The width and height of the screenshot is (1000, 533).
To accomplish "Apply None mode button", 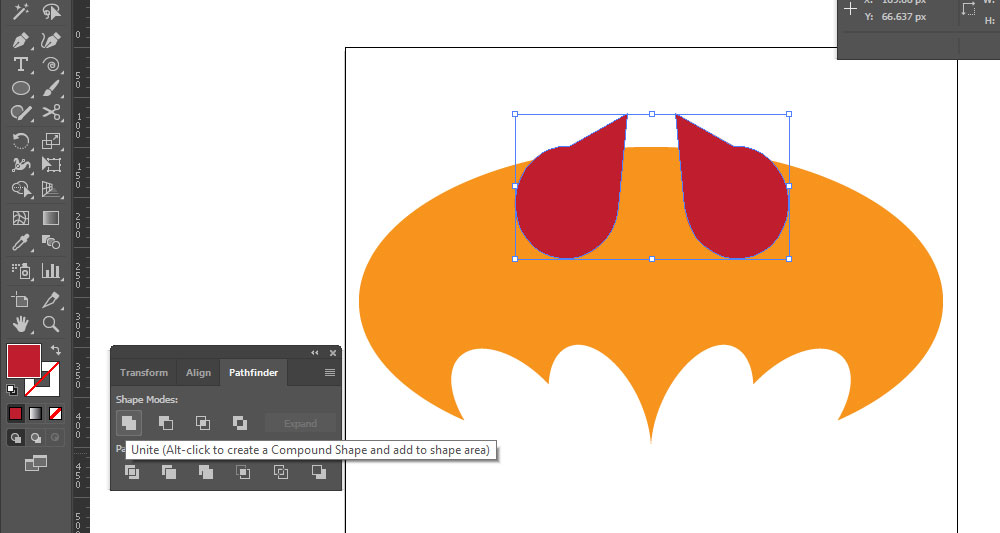I will tap(55, 414).
